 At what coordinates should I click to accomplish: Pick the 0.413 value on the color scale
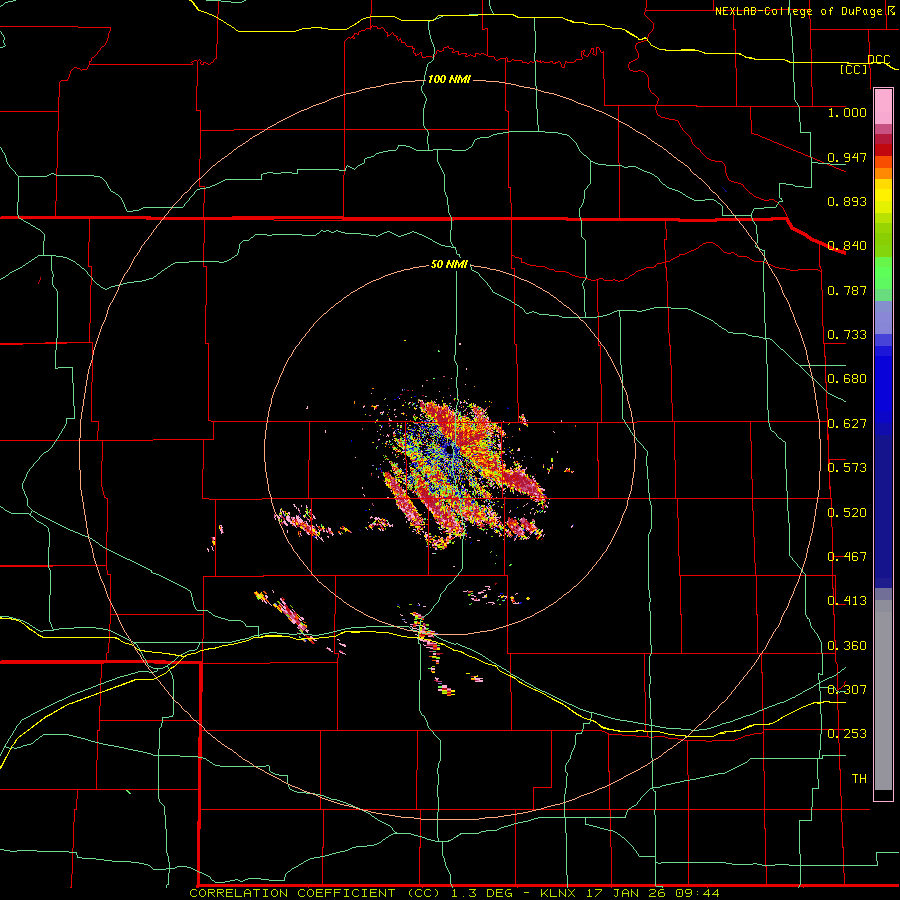click(x=847, y=601)
